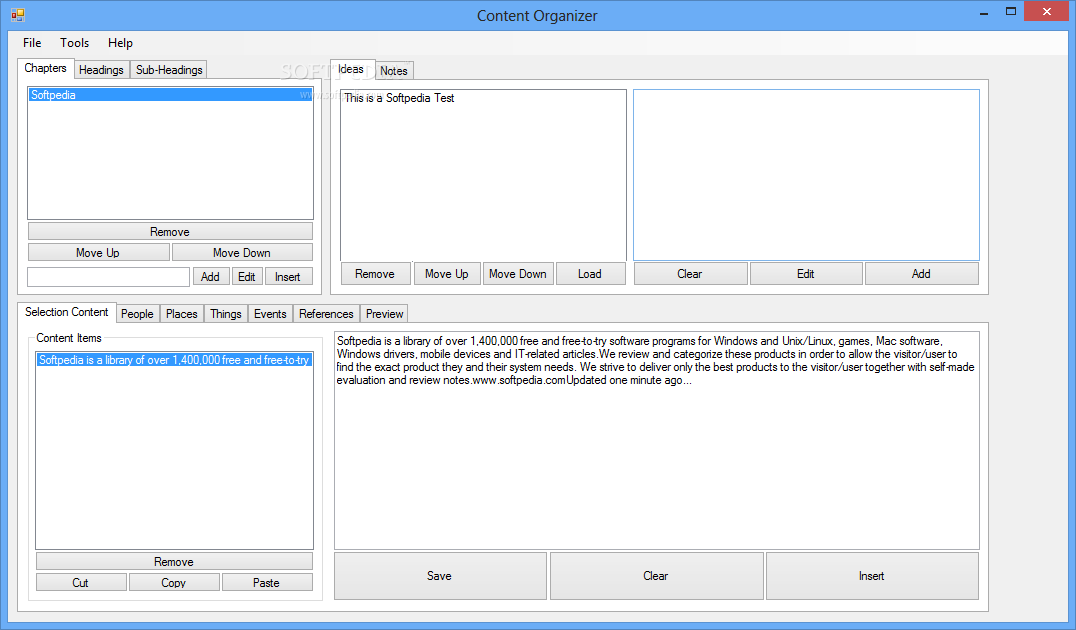Screen dimensions: 1076x630
Task: Open the Help menu
Action: click(120, 43)
